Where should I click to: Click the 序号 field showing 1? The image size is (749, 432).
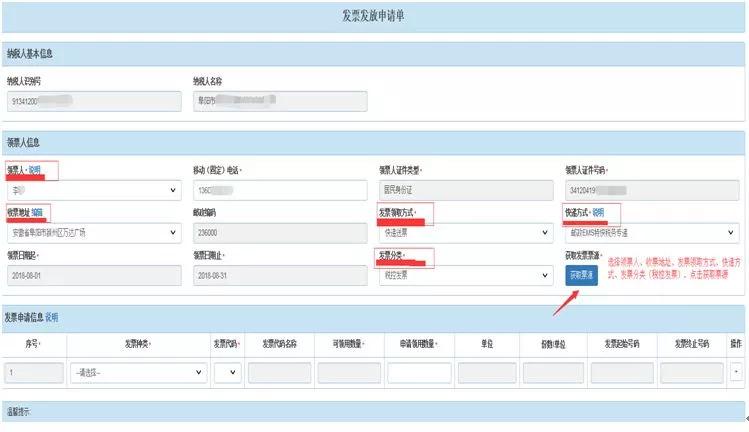pyautogui.click(x=34, y=373)
